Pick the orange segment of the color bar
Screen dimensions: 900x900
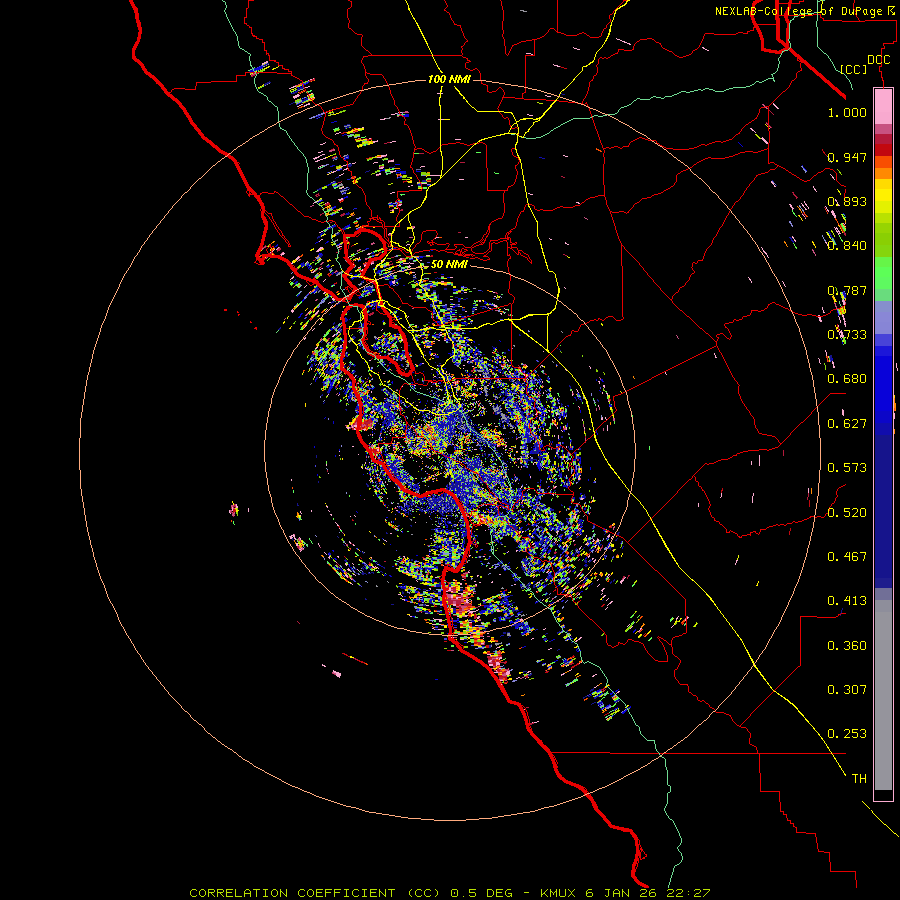click(883, 173)
